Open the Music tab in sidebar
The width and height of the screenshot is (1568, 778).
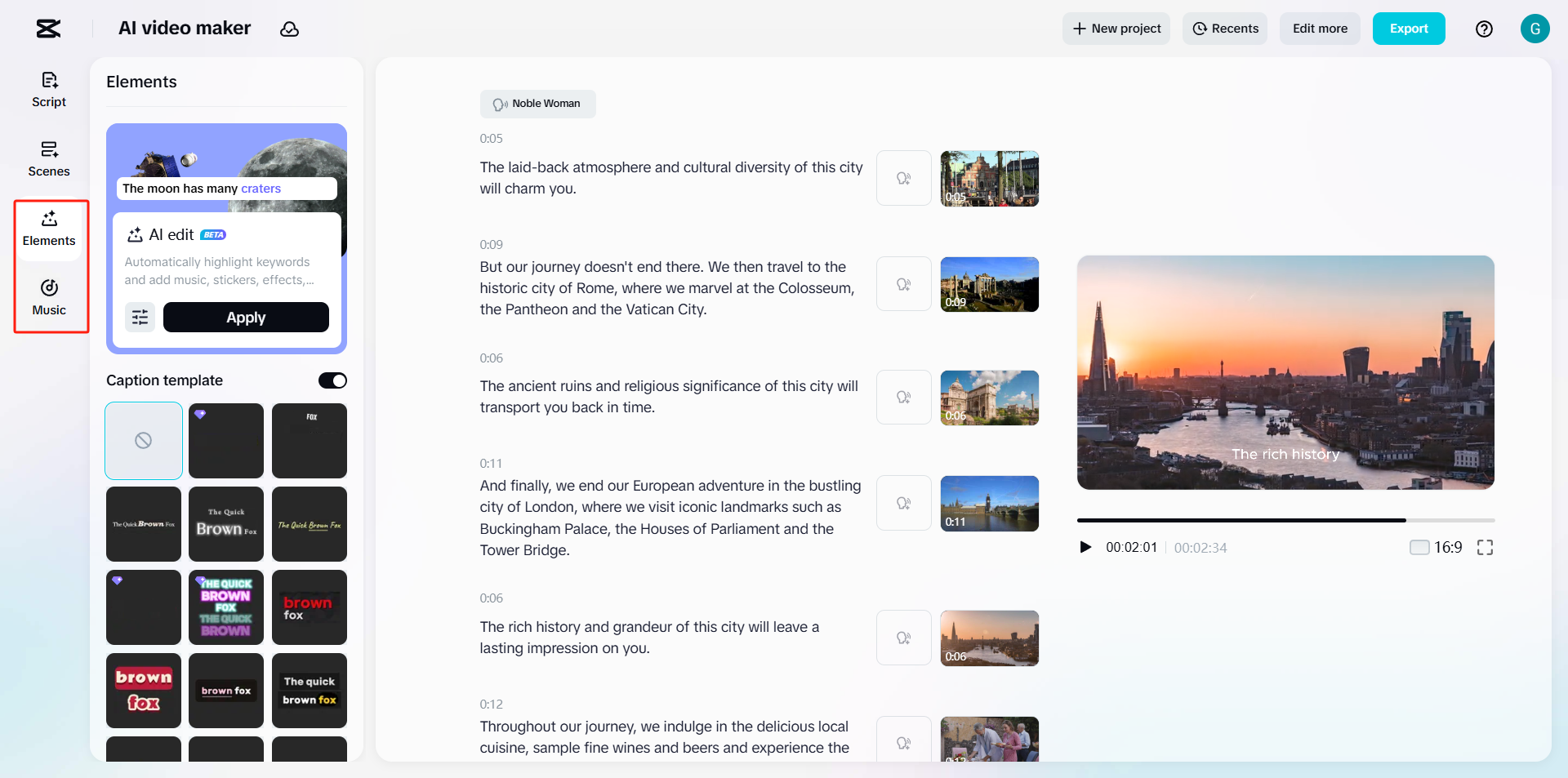pos(49,297)
